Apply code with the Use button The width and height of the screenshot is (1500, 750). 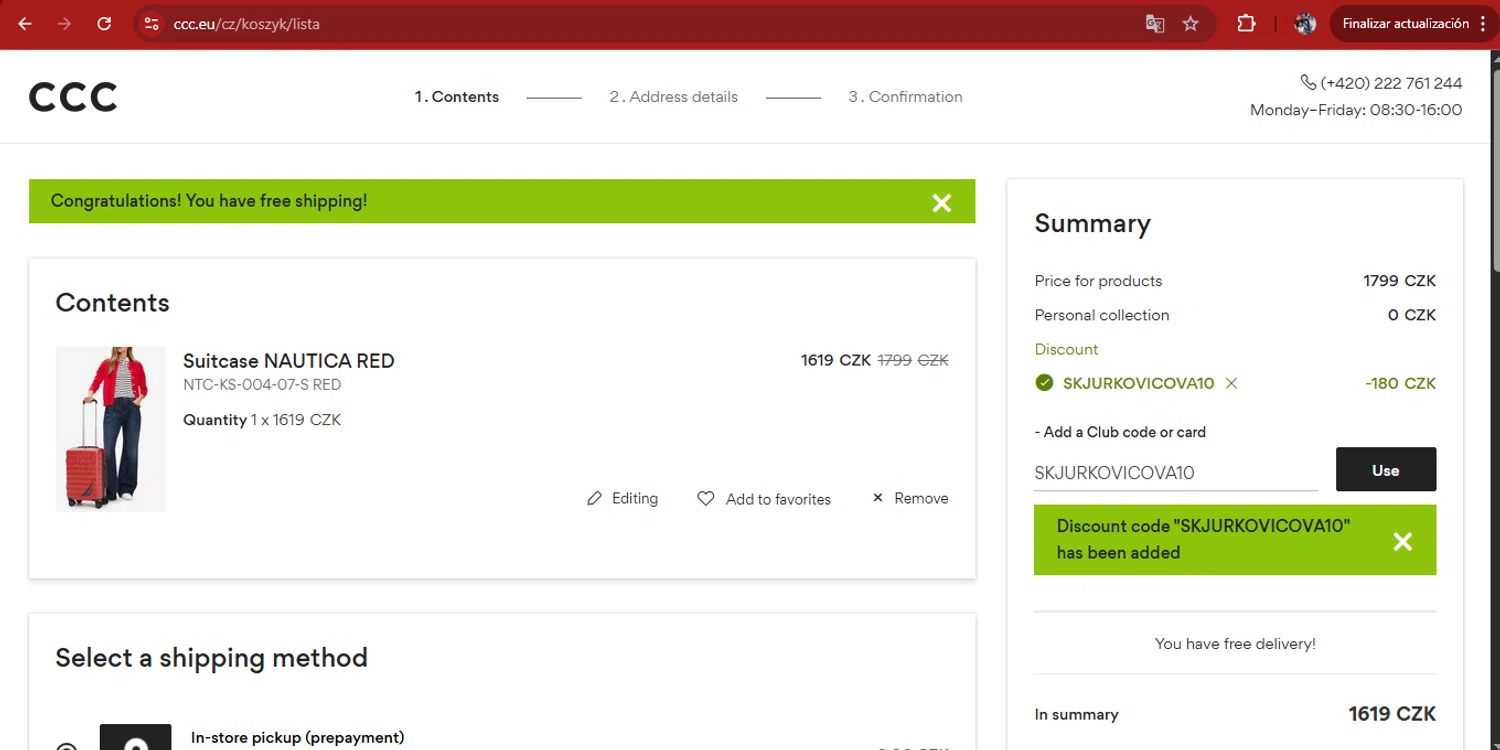pos(1386,469)
